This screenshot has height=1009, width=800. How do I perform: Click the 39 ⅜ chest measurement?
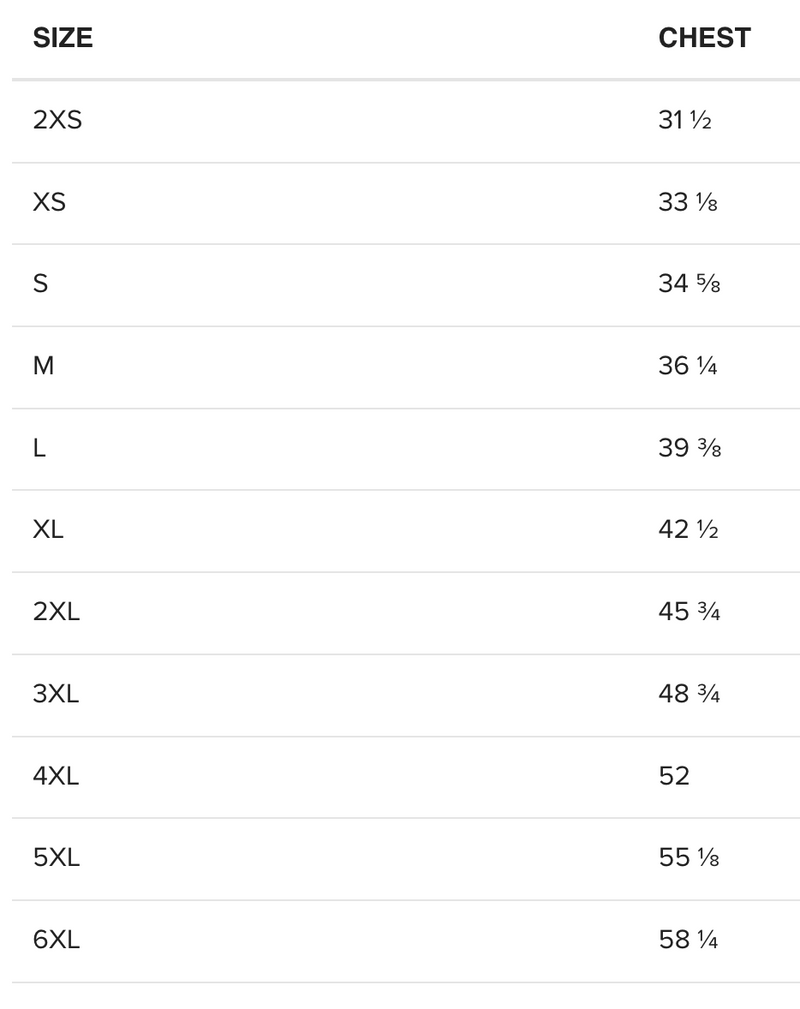click(689, 448)
